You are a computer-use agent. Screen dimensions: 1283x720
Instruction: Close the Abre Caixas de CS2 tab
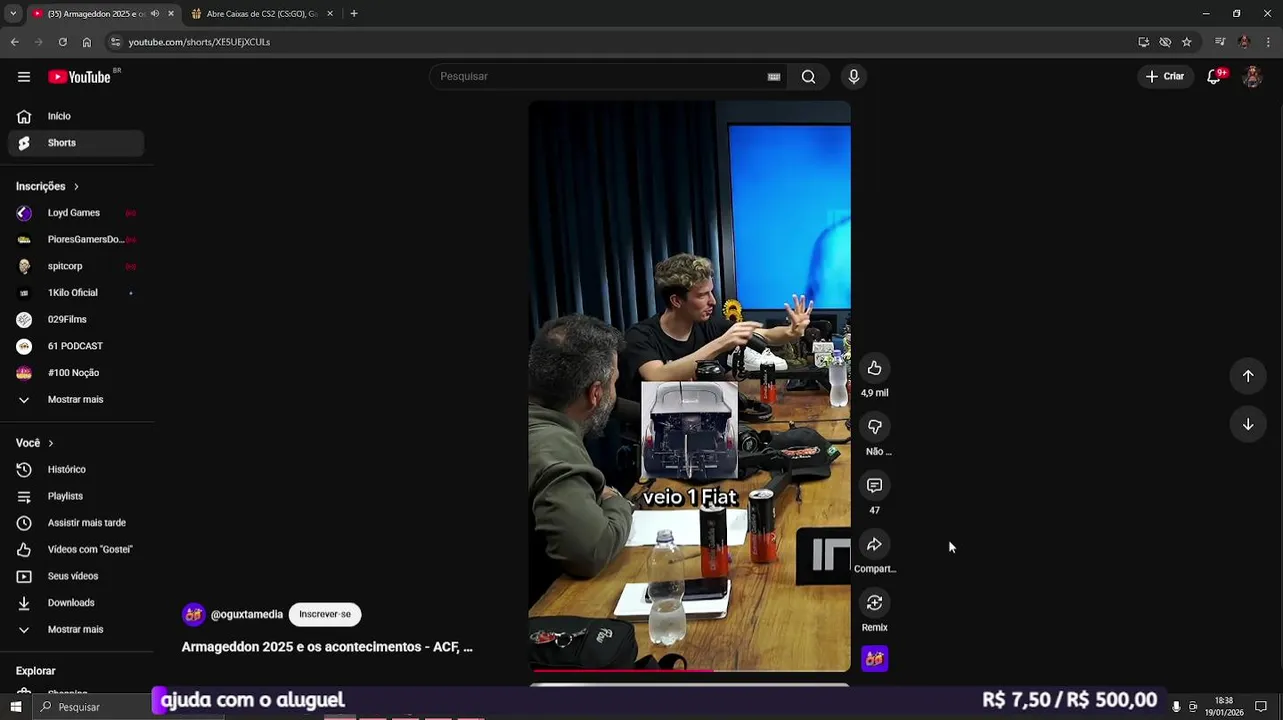[x=331, y=14]
